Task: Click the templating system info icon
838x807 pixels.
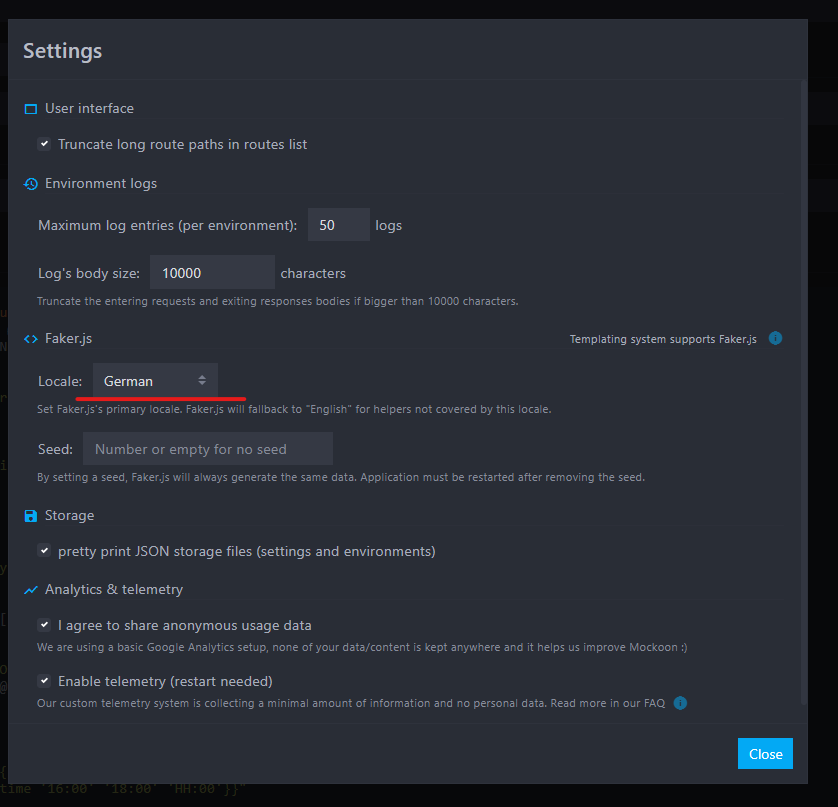Action: point(775,338)
